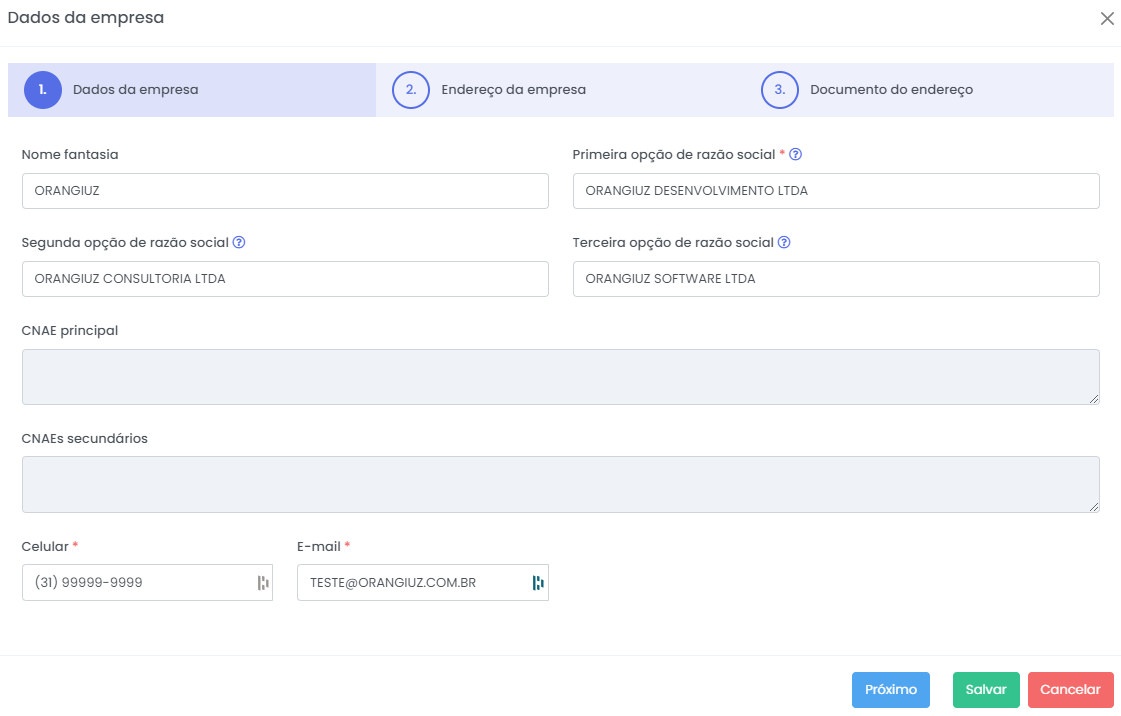The height and width of the screenshot is (716, 1121).
Task: Focus the Celular phone number field
Action: coord(147,583)
